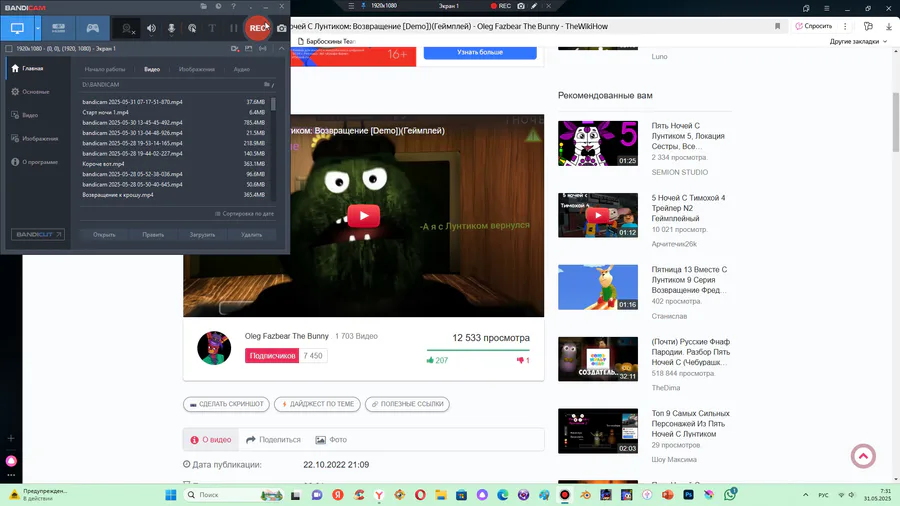Click browser bookmark icon in address bar
This screenshot has width=900, height=506.
[x=778, y=26]
